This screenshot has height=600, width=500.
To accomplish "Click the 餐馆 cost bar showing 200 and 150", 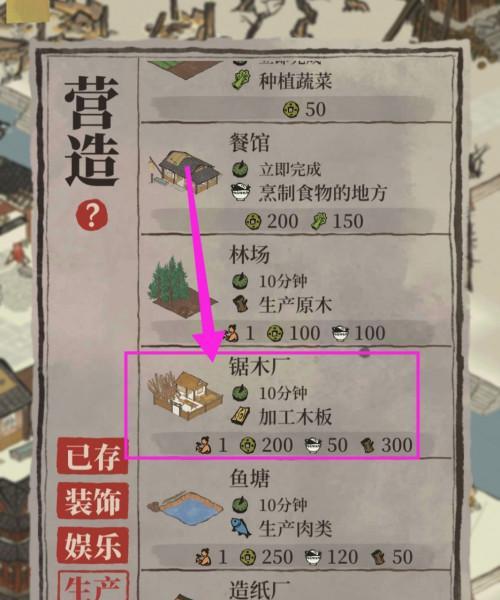I will [293, 220].
